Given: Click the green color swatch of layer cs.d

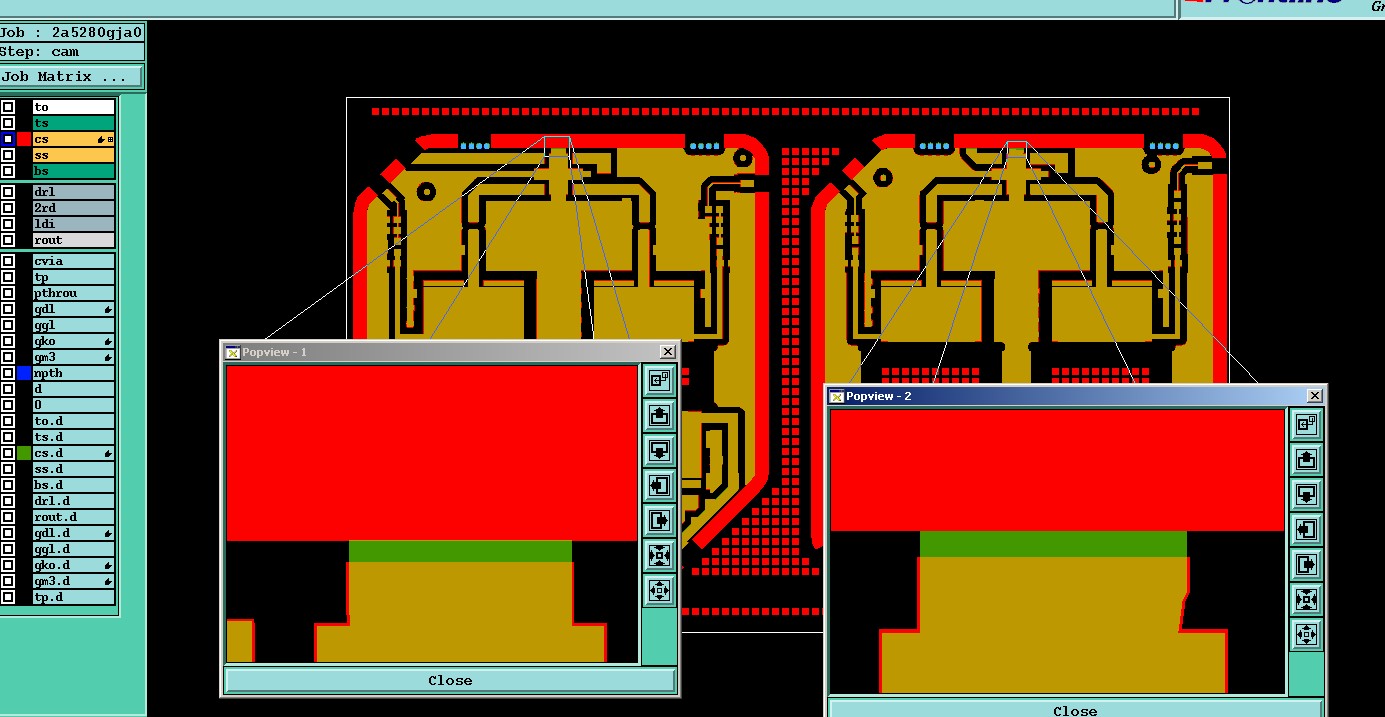Looking at the screenshot, I should click(24, 453).
